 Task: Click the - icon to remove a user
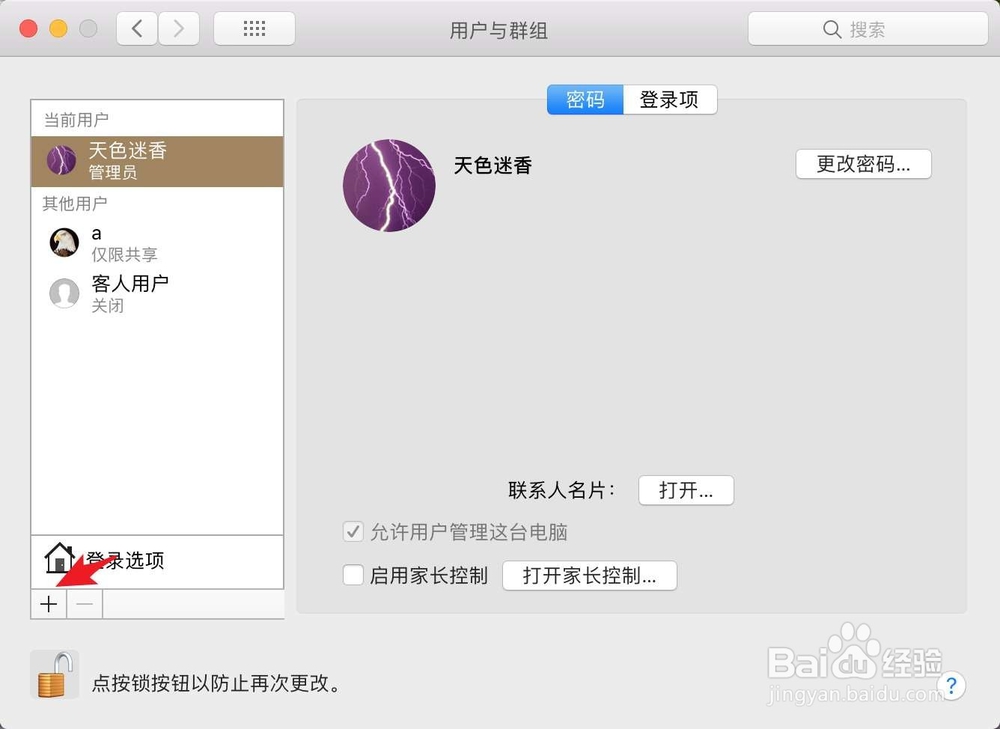(x=84, y=604)
